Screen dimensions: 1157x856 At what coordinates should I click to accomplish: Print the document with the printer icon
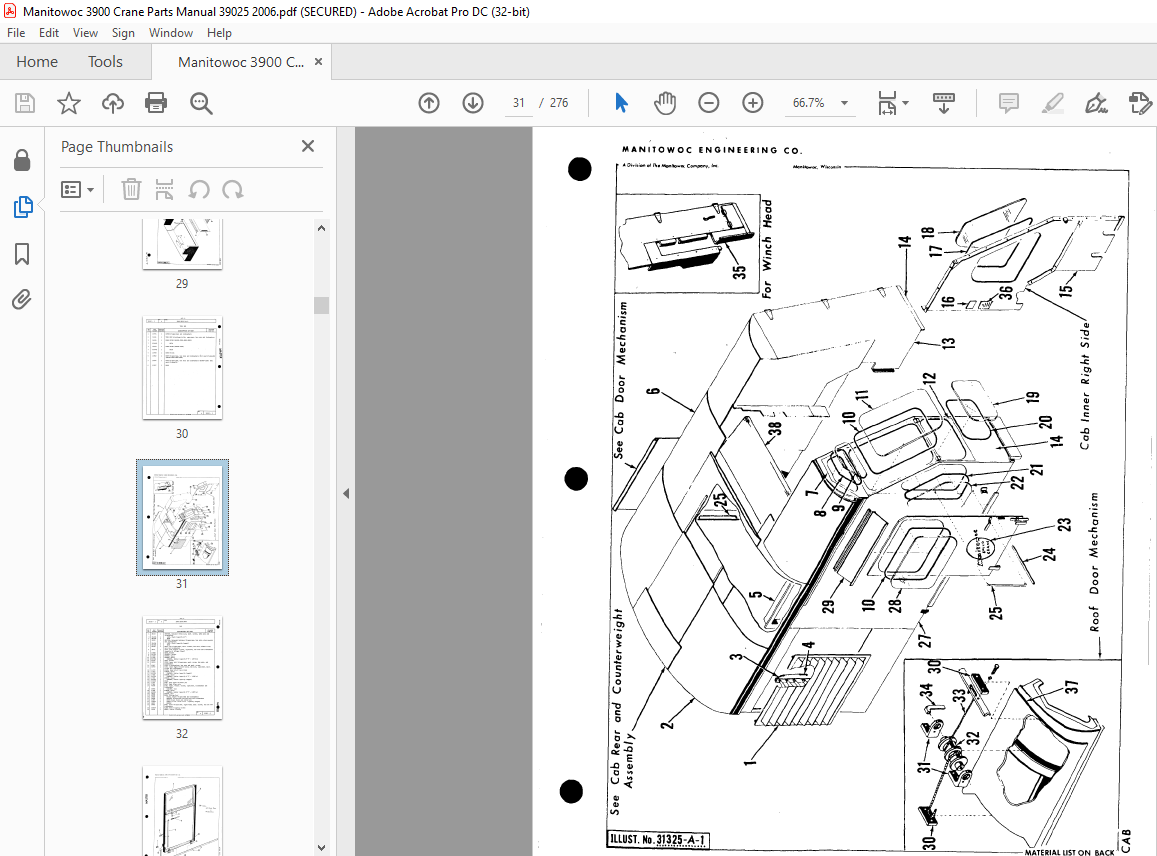(x=156, y=103)
